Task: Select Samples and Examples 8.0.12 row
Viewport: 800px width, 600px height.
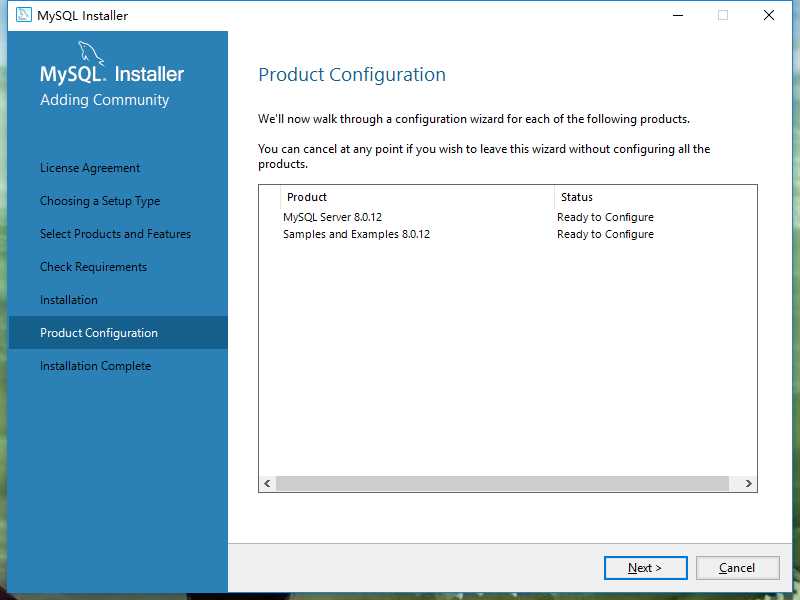Action: tap(508, 234)
